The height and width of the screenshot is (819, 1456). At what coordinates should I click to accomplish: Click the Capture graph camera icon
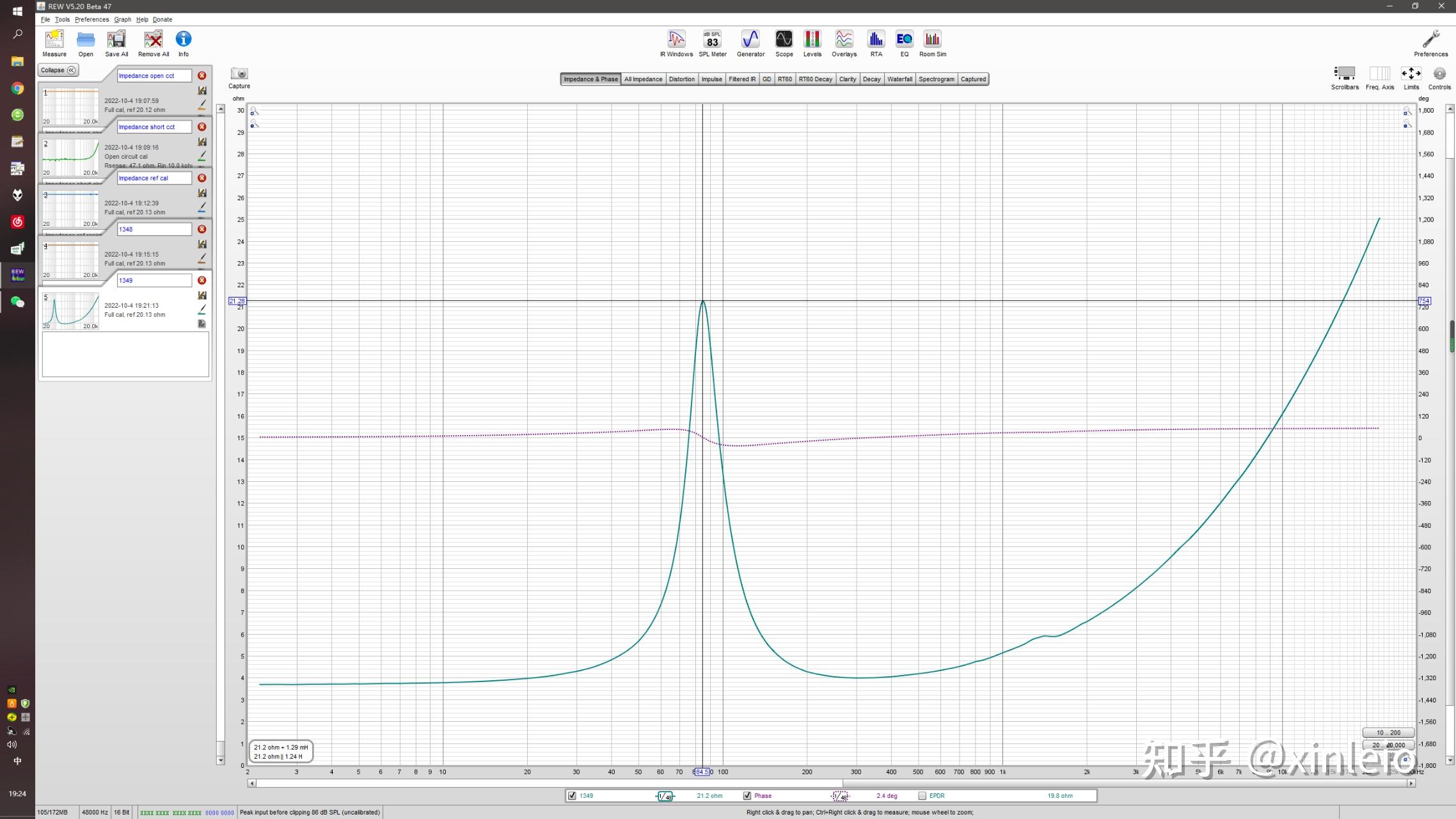coord(239,75)
